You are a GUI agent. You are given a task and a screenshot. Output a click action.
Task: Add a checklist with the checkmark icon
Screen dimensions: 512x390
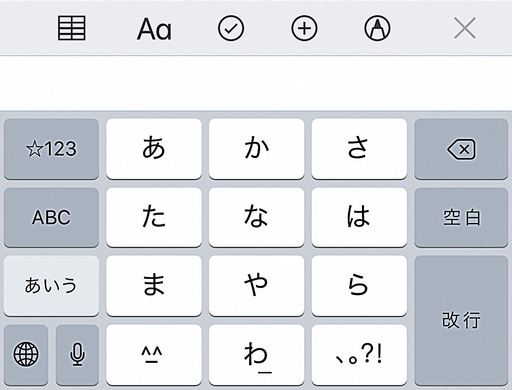[x=231, y=28]
